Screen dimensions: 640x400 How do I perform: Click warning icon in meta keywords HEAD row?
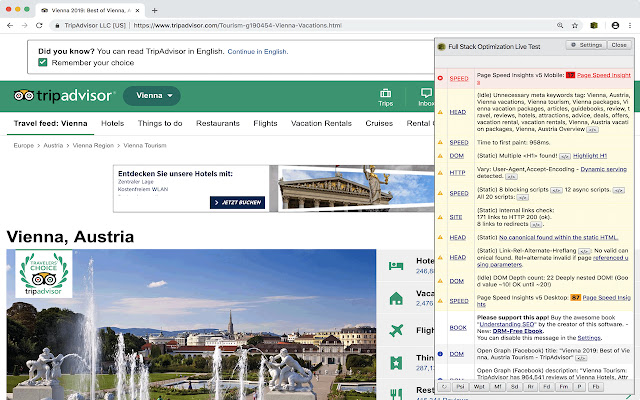440,112
